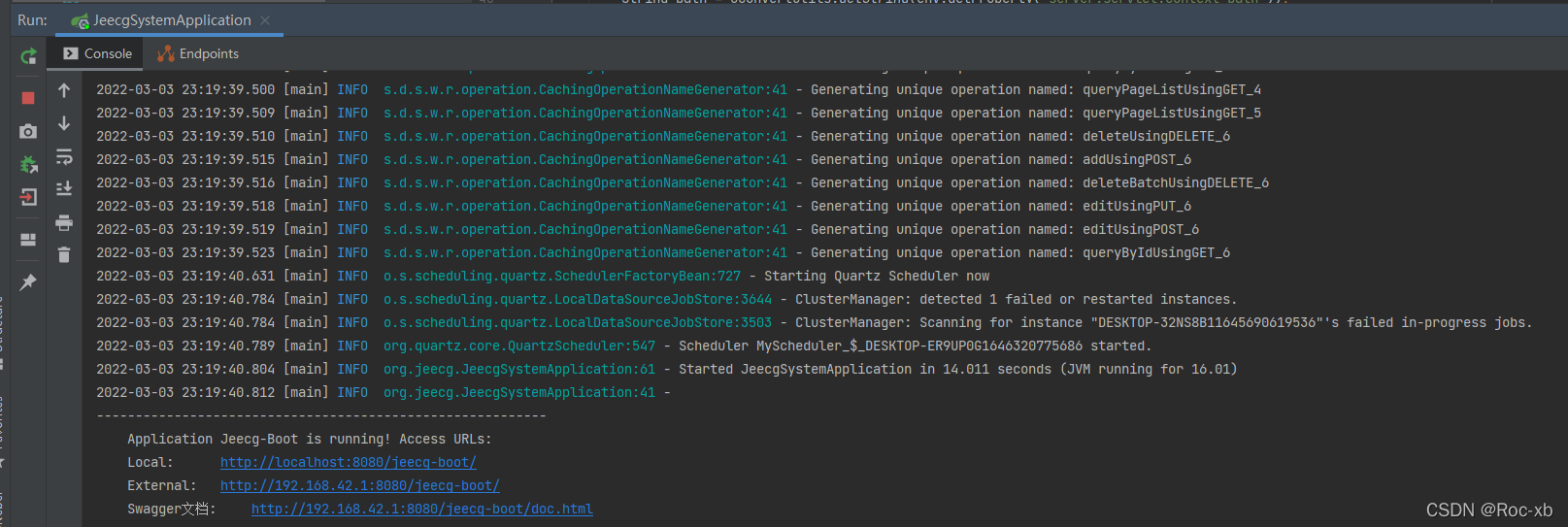Viewport: 1568px width, 527px height.
Task: Open the localhost:8080/jeecg-boot link
Action: click(x=348, y=462)
